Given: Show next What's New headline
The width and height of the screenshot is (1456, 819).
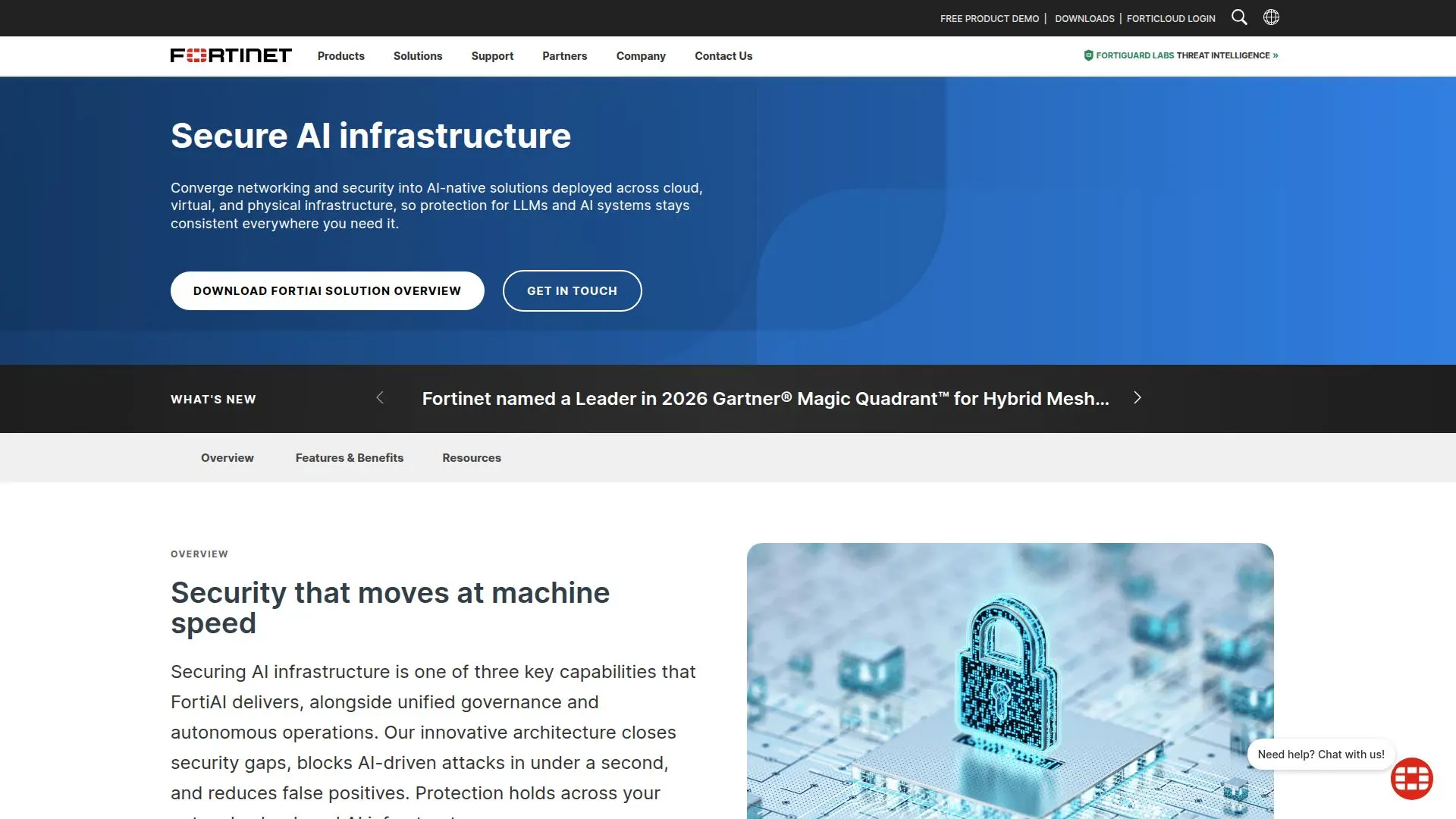Looking at the screenshot, I should [1137, 397].
